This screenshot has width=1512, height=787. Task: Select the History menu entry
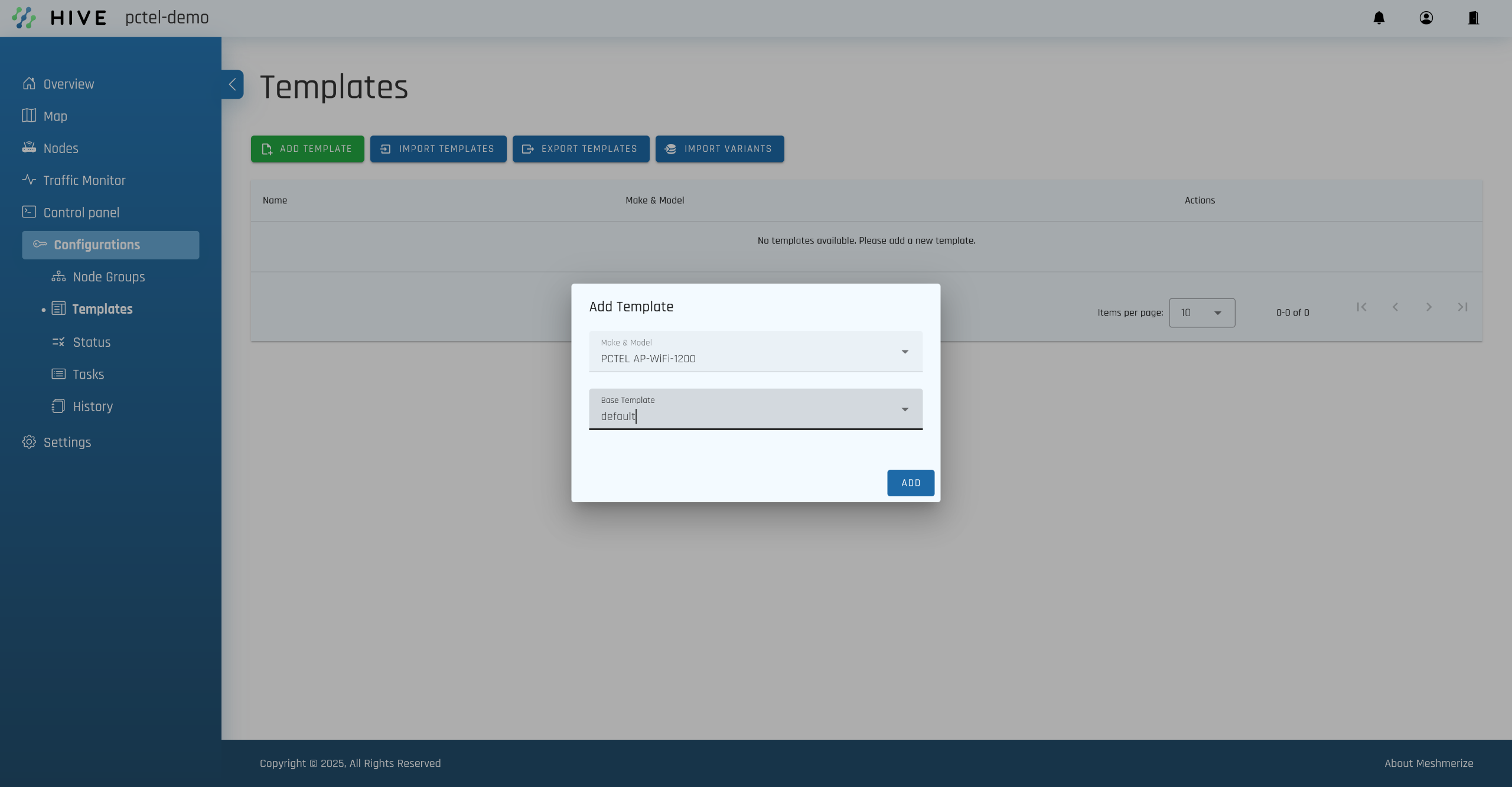coord(93,406)
